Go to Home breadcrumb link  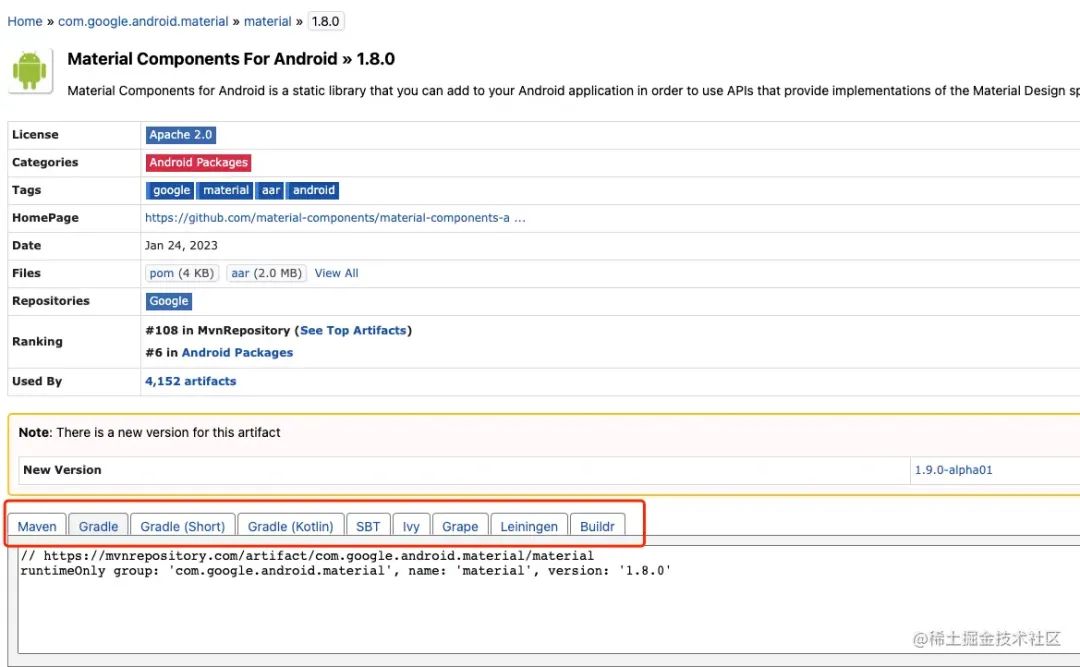point(25,21)
